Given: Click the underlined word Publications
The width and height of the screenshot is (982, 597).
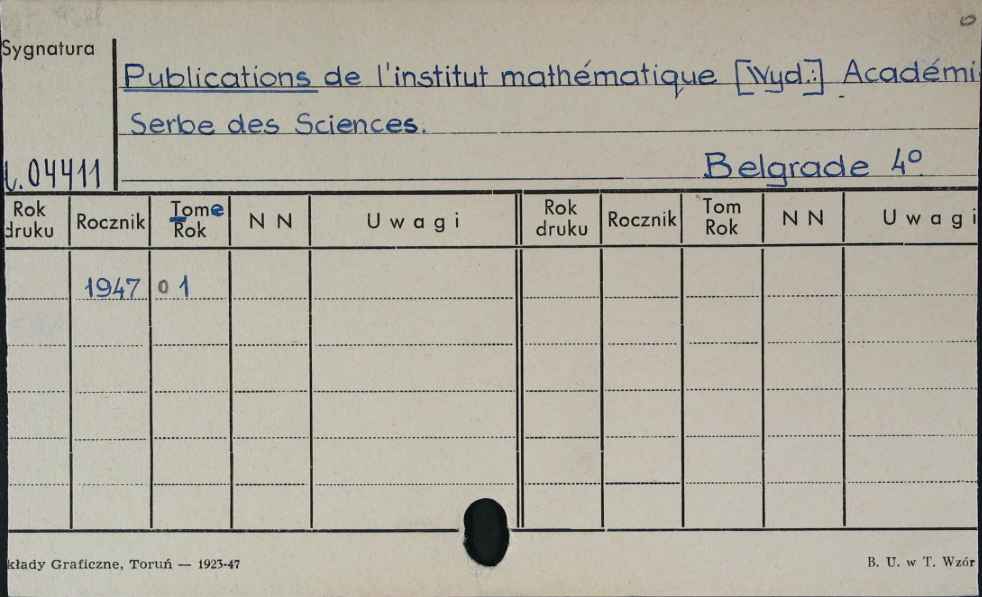Looking at the screenshot, I should [217, 77].
